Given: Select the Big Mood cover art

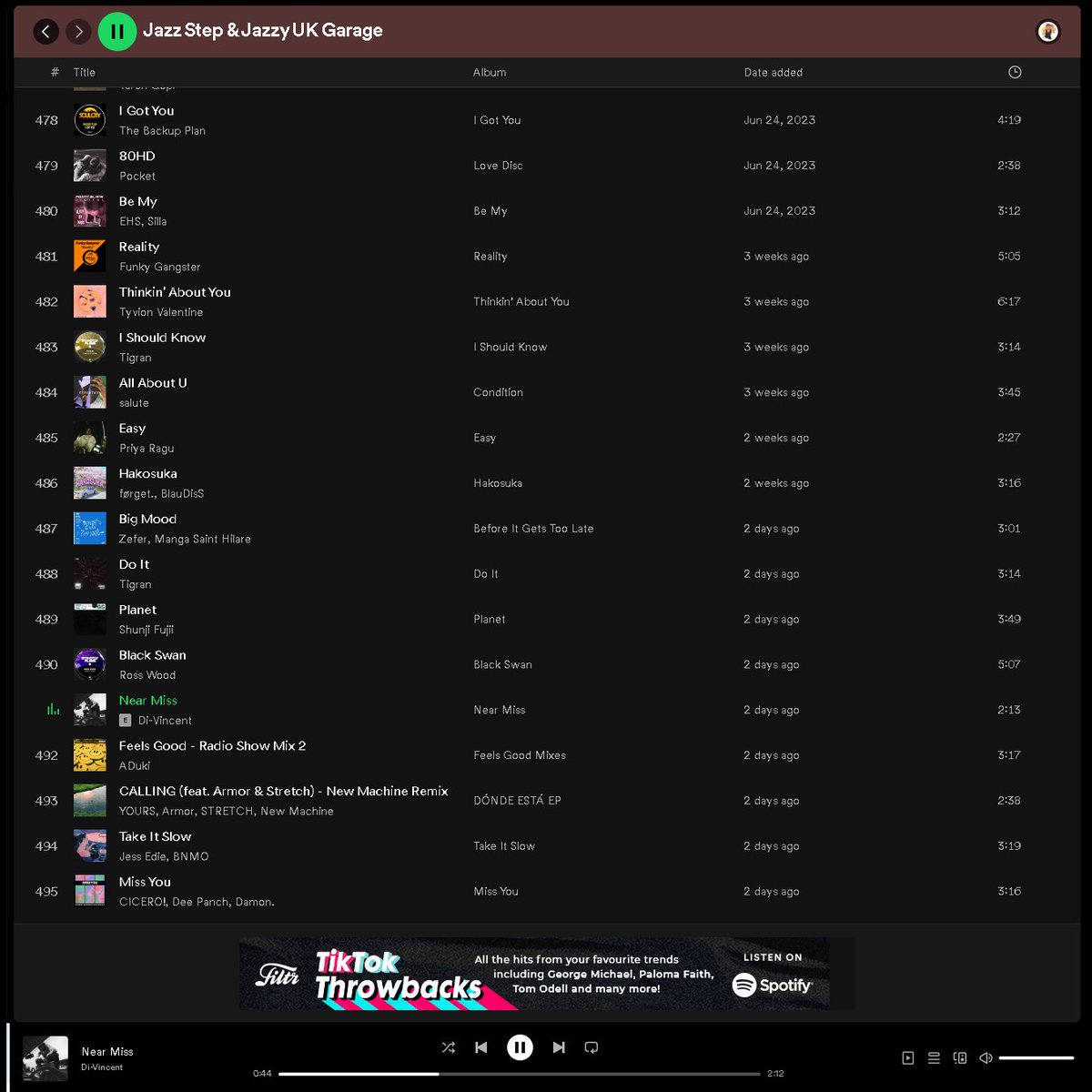Looking at the screenshot, I should [x=90, y=529].
